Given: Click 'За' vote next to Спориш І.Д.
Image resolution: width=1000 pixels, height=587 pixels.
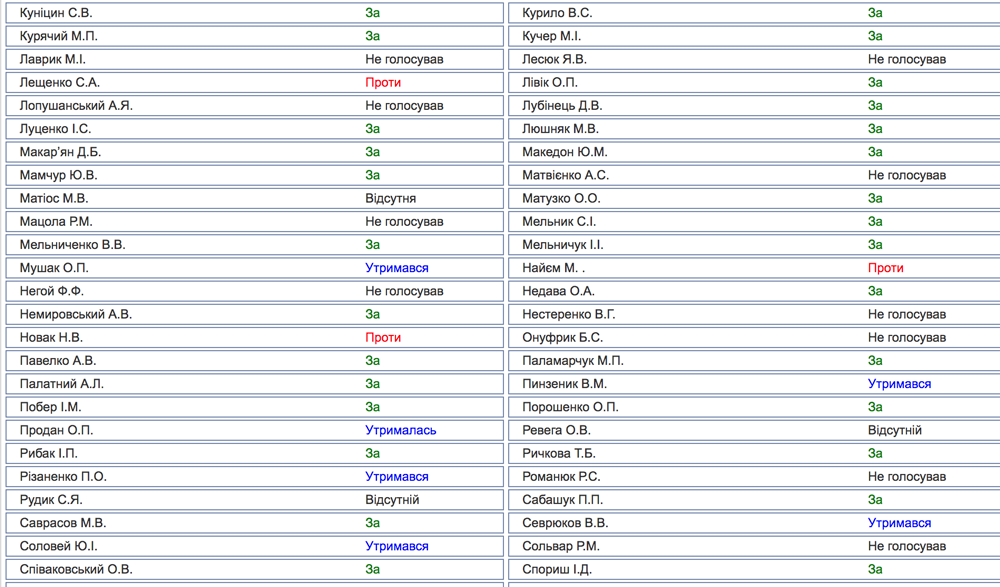Looking at the screenshot, I should (875, 569).
